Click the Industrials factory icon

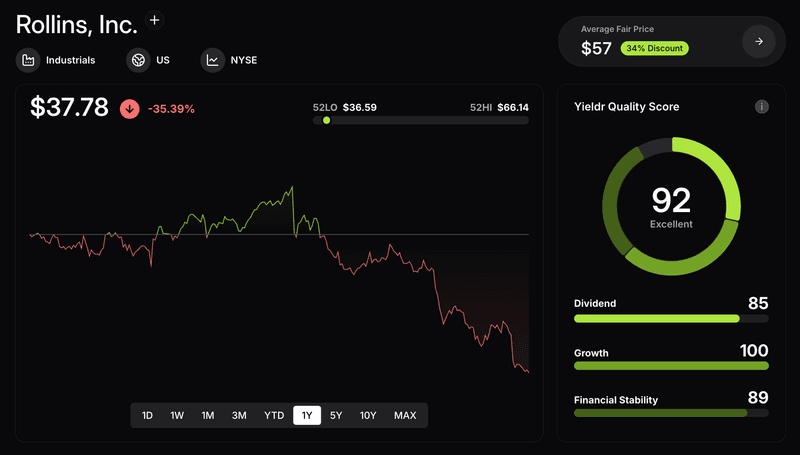coord(28,60)
